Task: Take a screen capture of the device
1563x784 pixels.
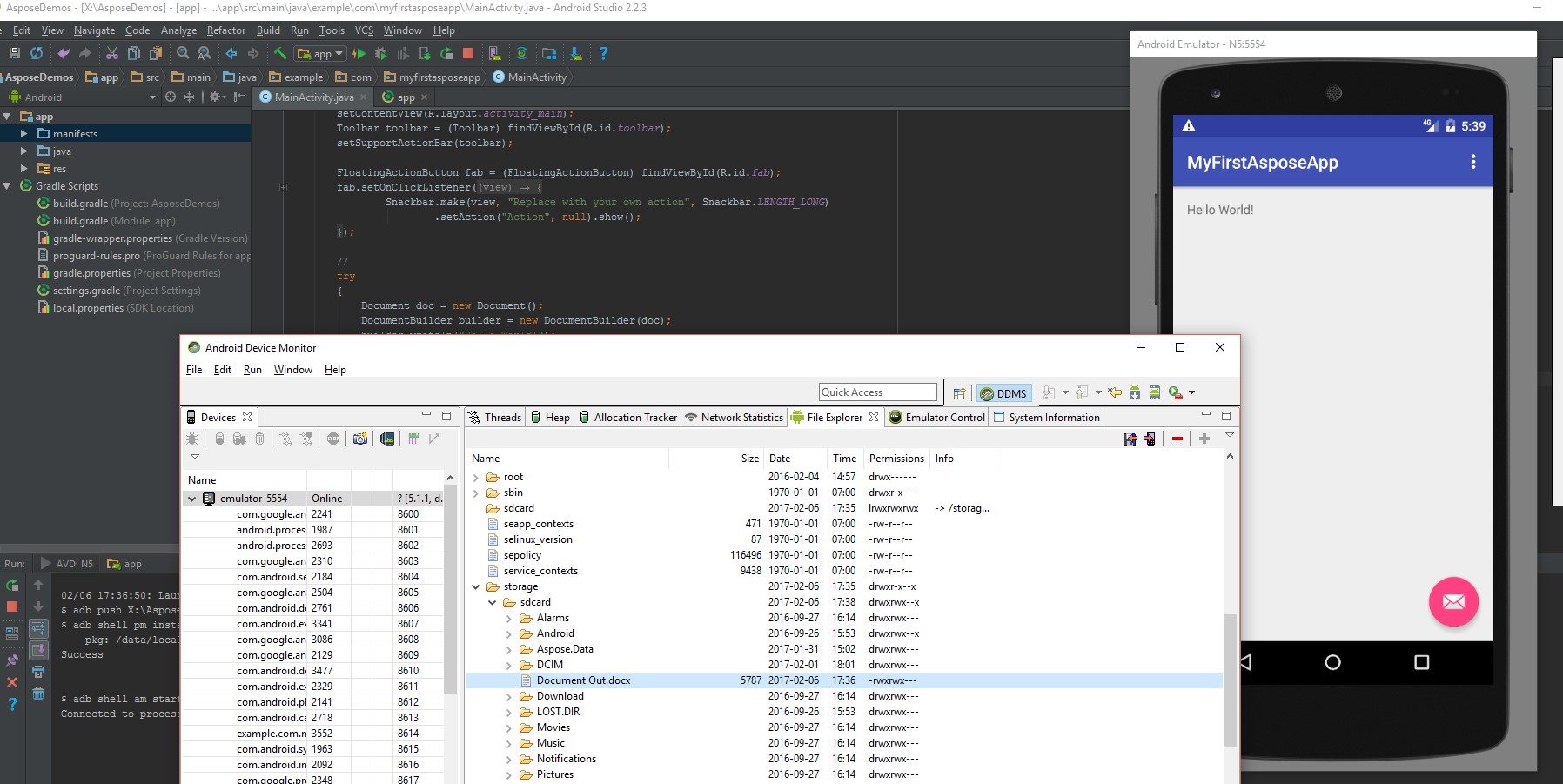Action: (x=359, y=439)
